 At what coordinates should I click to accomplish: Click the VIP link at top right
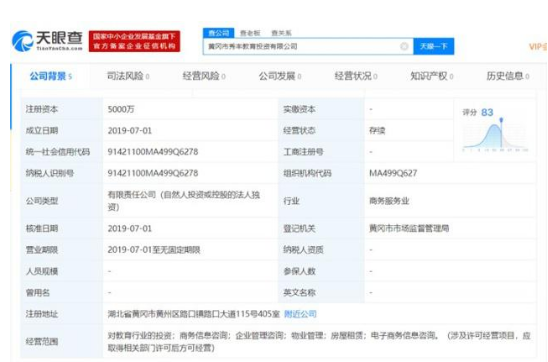[x=538, y=46]
